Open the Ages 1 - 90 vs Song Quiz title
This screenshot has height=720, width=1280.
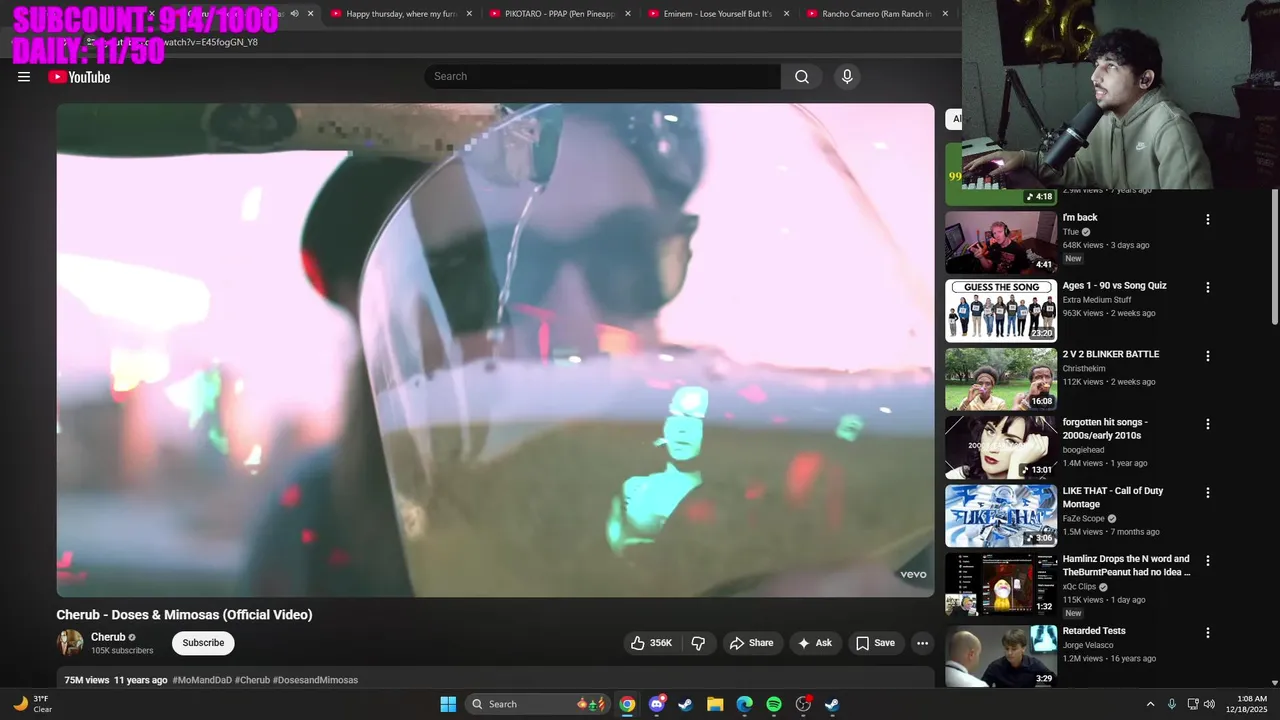(1114, 286)
